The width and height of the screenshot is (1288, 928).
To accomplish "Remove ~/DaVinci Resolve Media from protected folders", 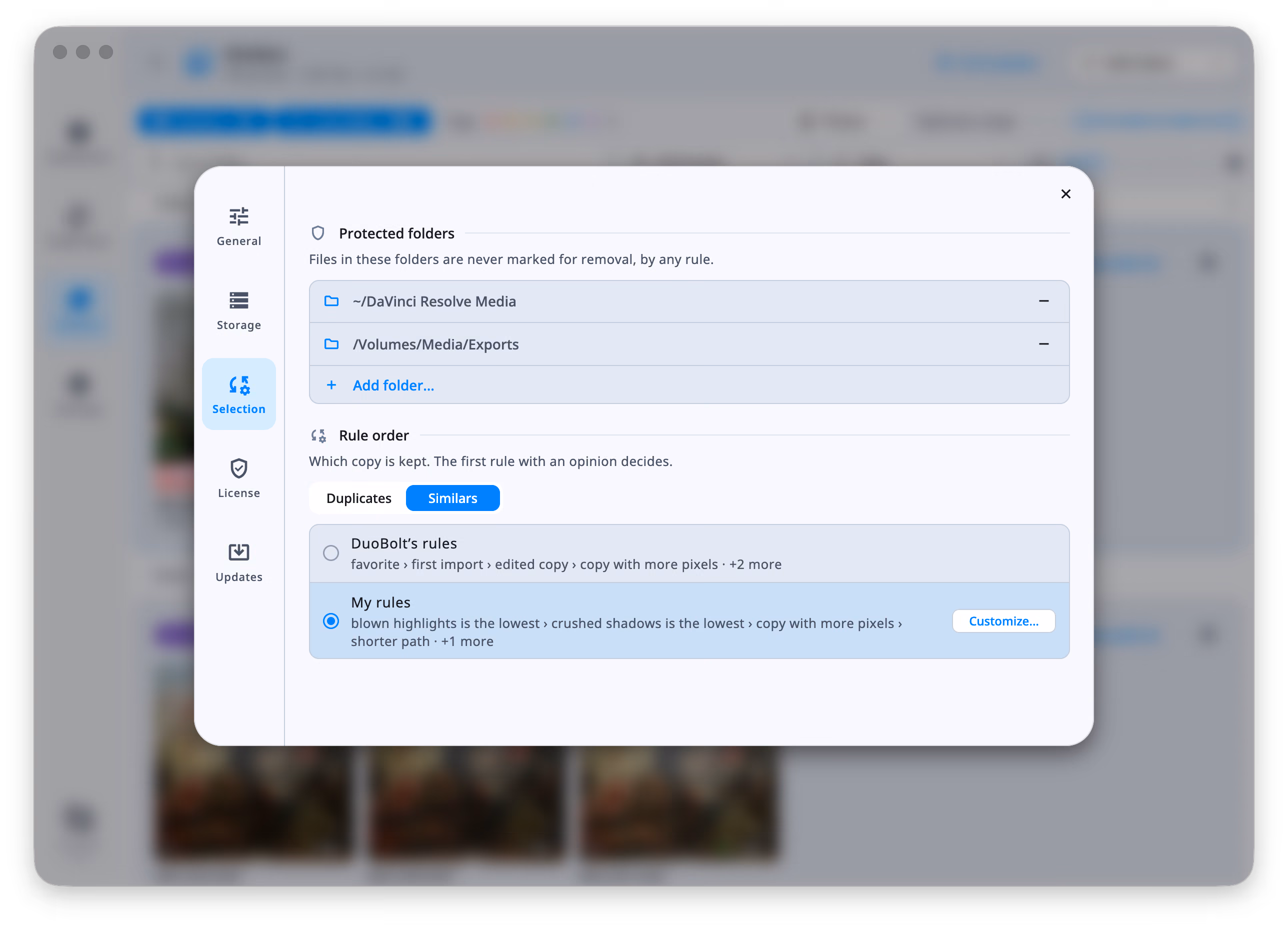I will (1043, 301).
